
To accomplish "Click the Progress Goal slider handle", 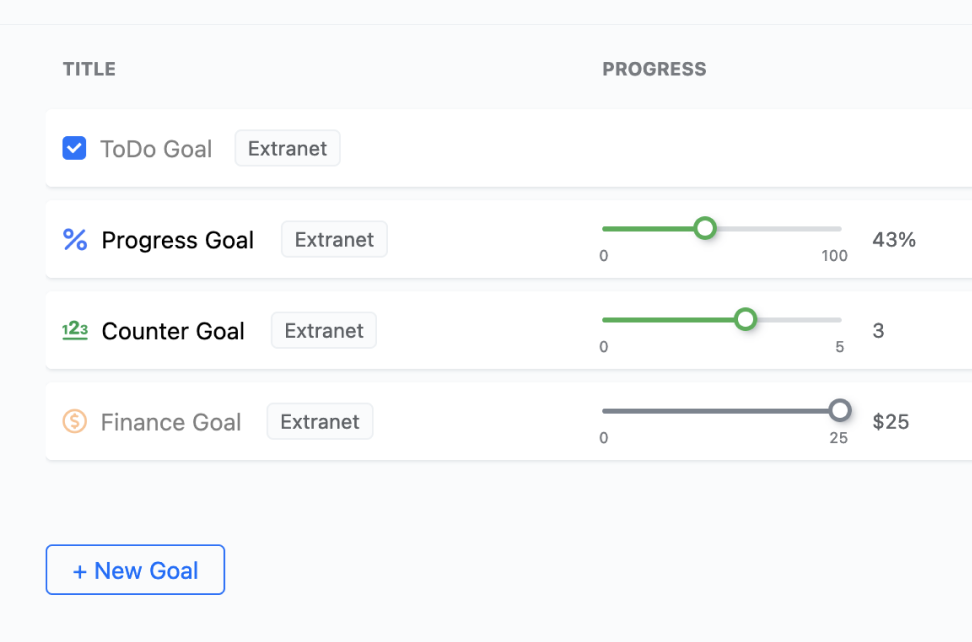I will tap(705, 228).
